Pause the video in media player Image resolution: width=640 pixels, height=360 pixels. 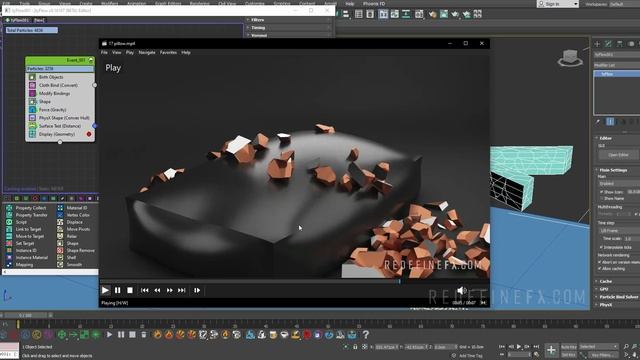[x=118, y=290]
